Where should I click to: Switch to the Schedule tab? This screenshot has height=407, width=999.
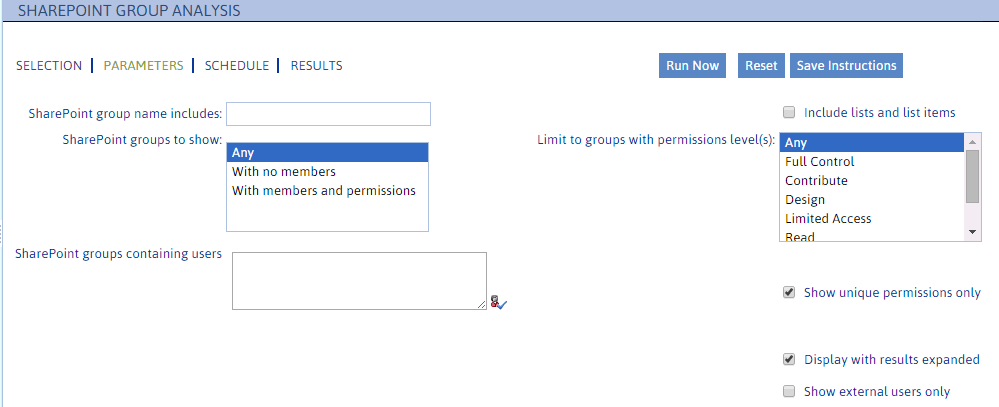(x=237, y=66)
